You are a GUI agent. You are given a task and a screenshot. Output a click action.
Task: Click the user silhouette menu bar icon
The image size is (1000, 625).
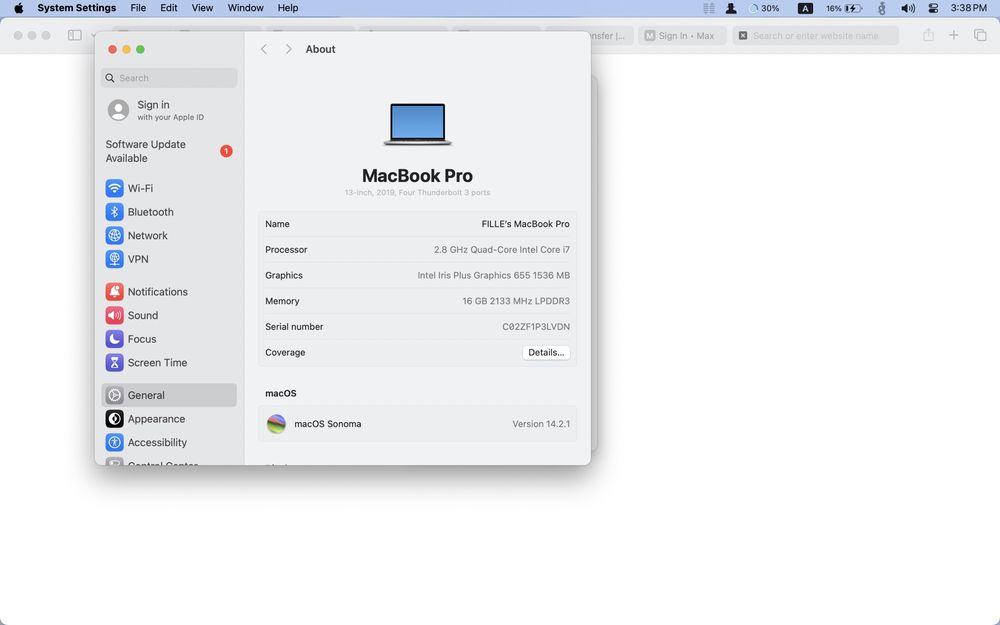[731, 8]
